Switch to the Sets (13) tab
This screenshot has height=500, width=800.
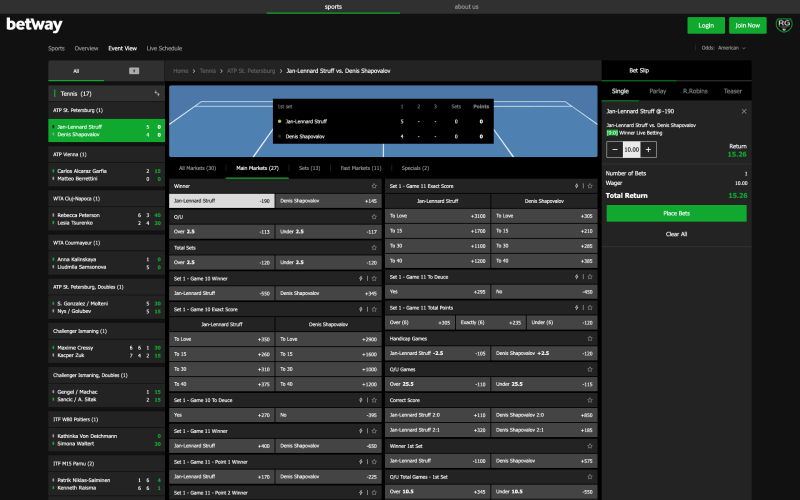309,168
